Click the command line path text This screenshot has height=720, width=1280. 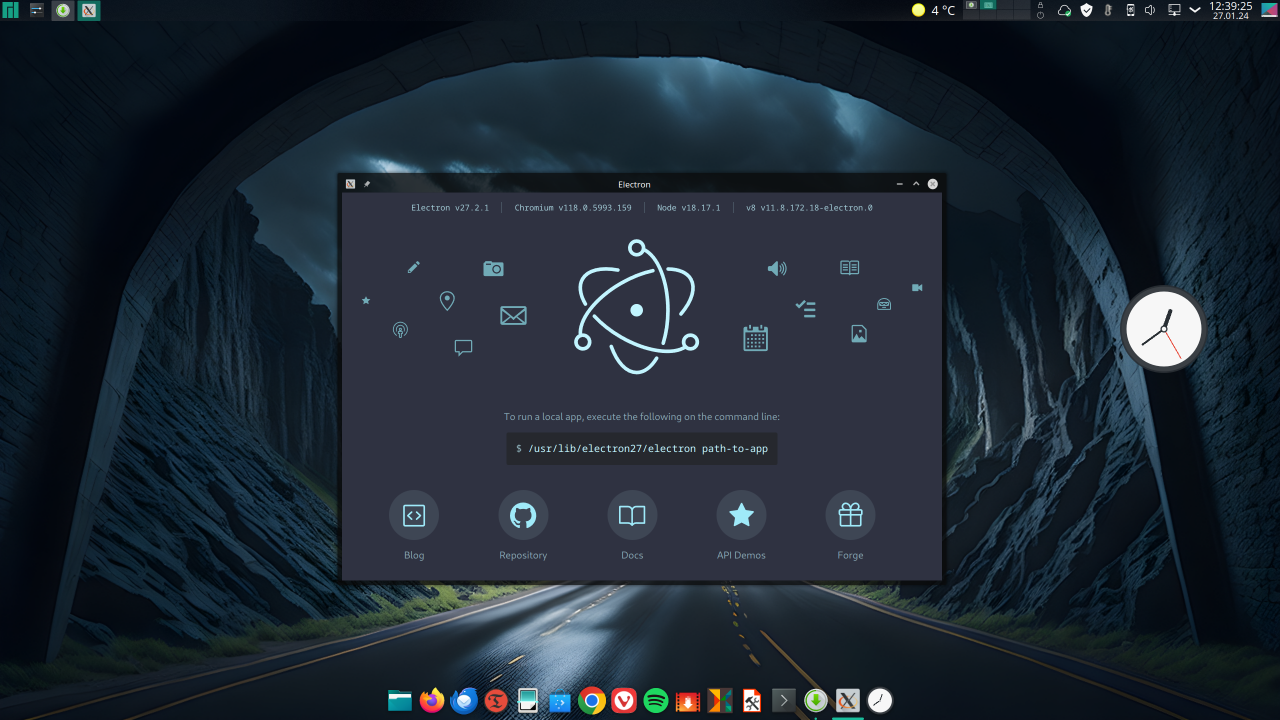[x=647, y=449]
